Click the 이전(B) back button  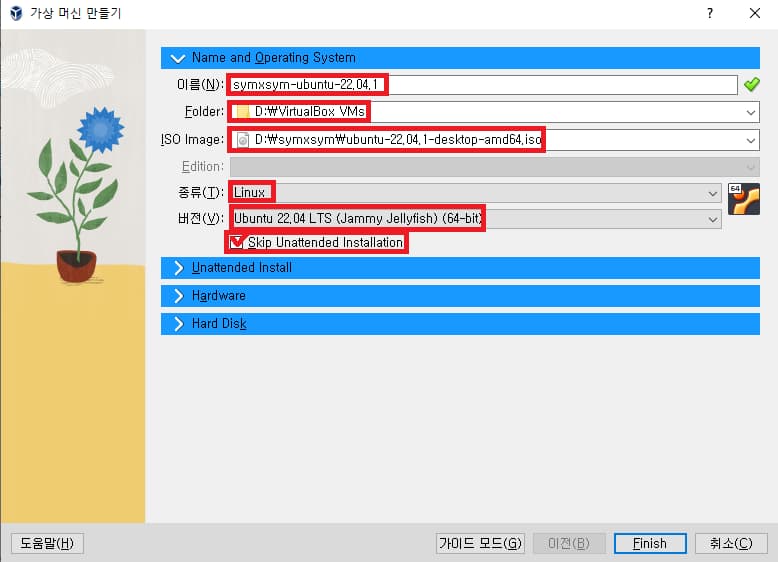569,544
